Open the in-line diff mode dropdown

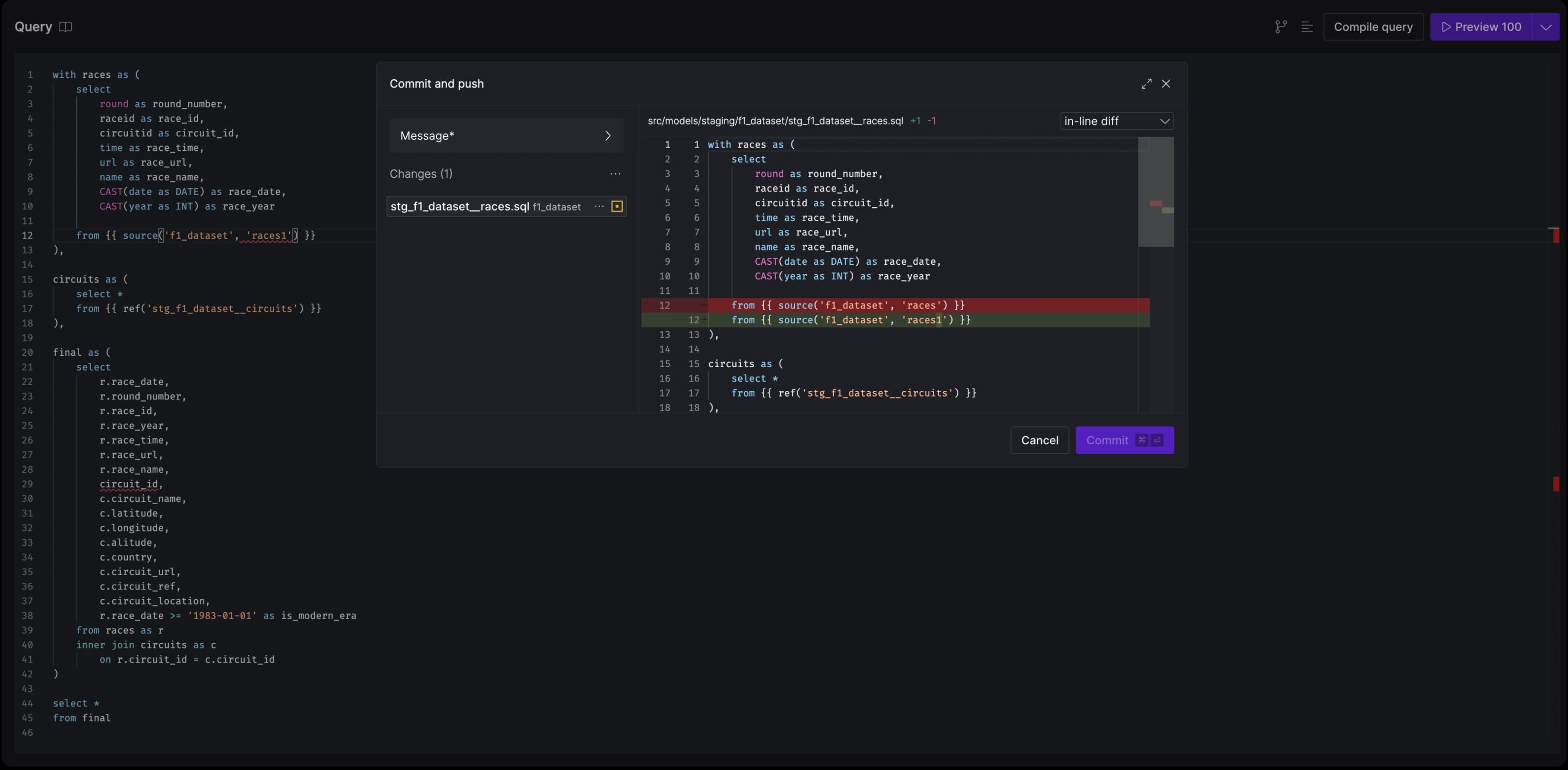[1116, 121]
